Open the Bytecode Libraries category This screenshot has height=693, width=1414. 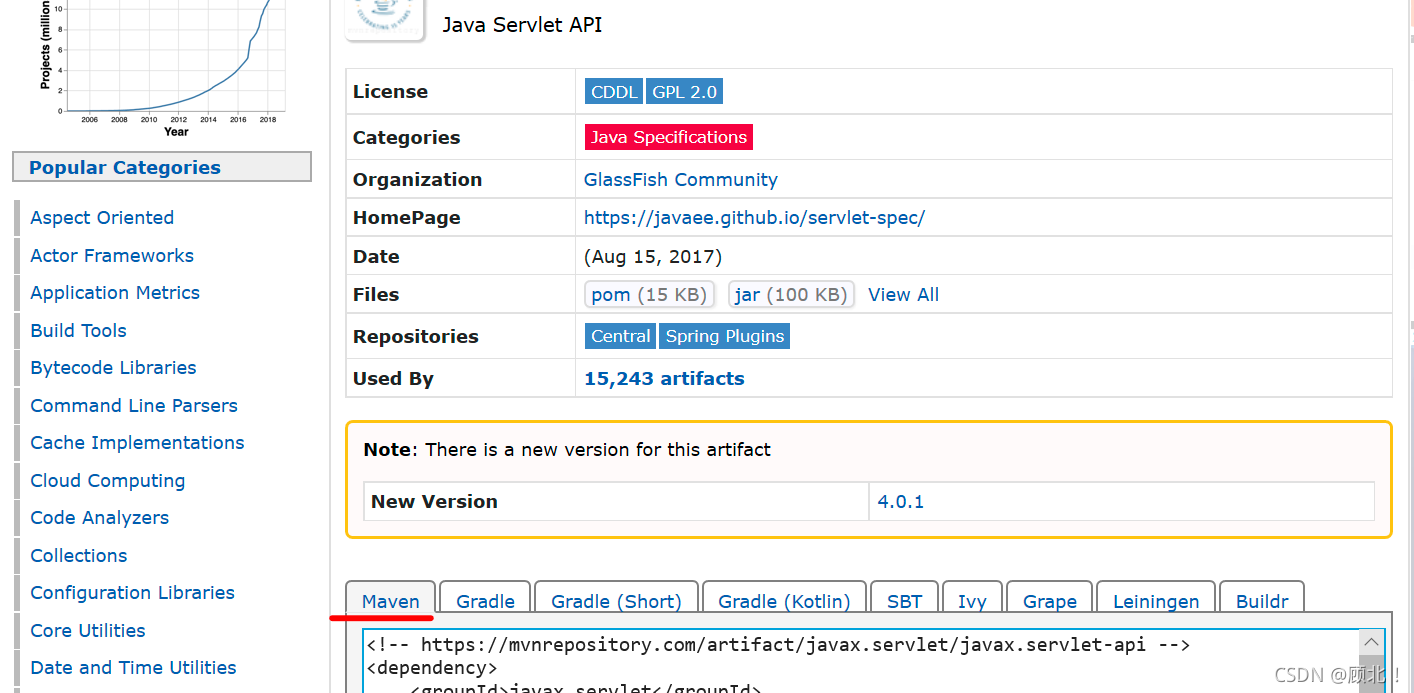(x=113, y=368)
